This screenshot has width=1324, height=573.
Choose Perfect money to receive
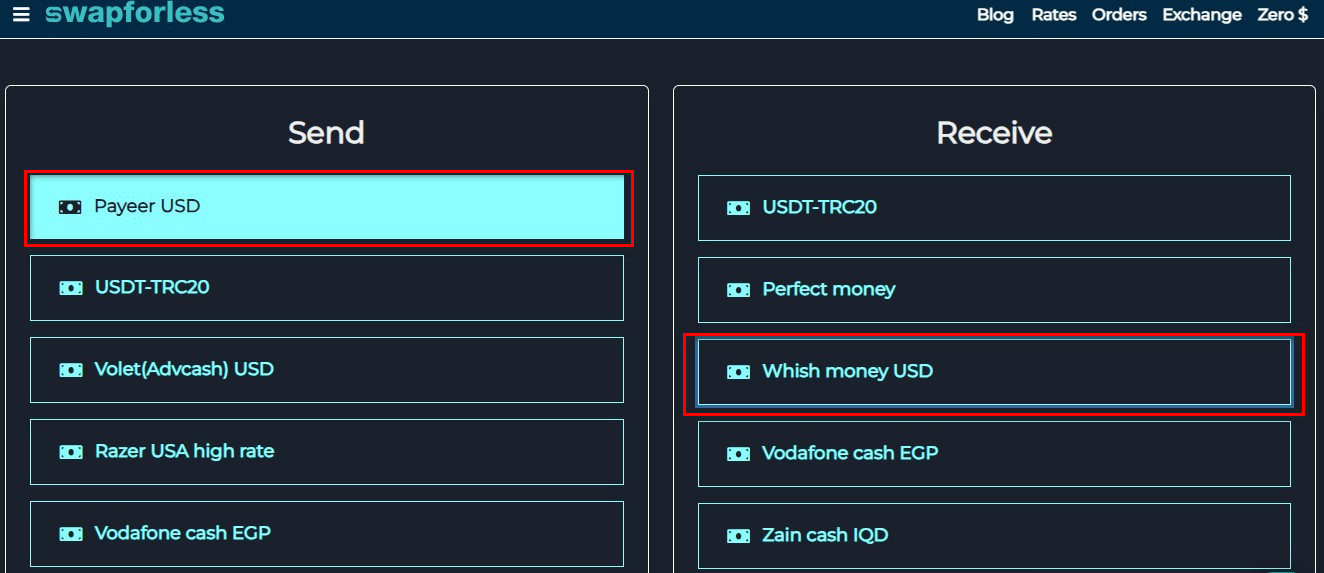click(994, 290)
